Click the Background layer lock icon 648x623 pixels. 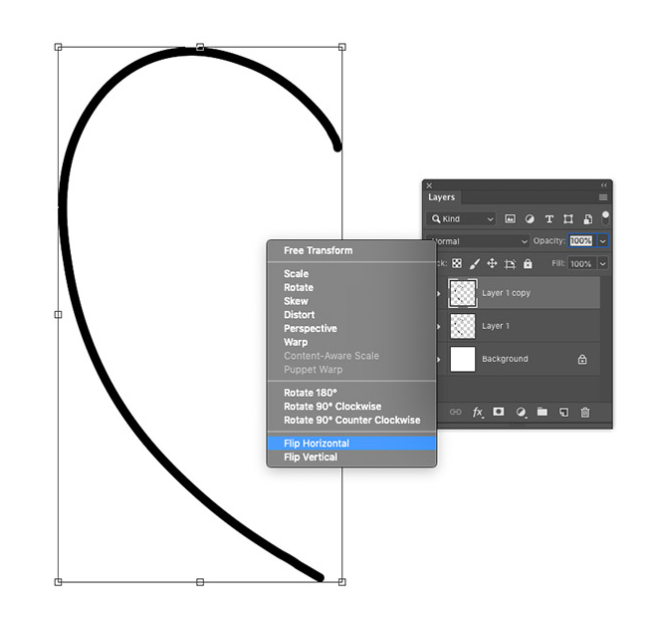tap(582, 359)
